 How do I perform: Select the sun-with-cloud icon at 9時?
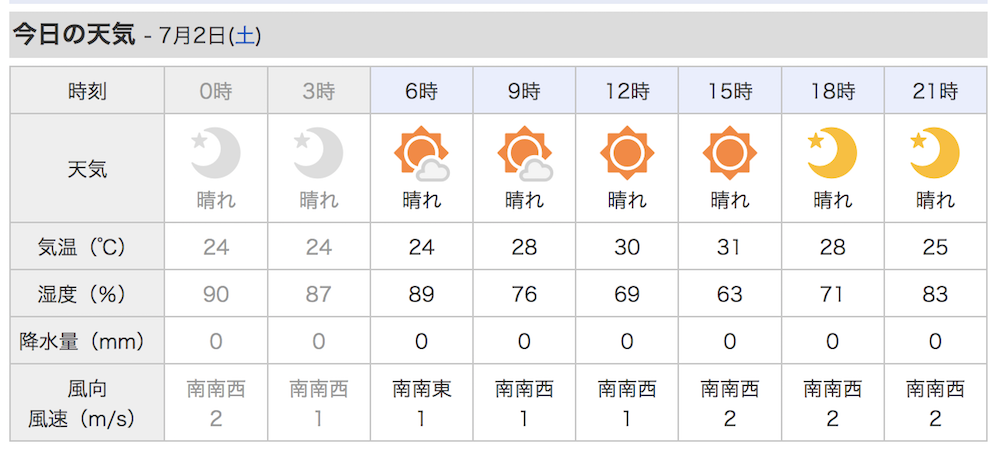(524, 154)
